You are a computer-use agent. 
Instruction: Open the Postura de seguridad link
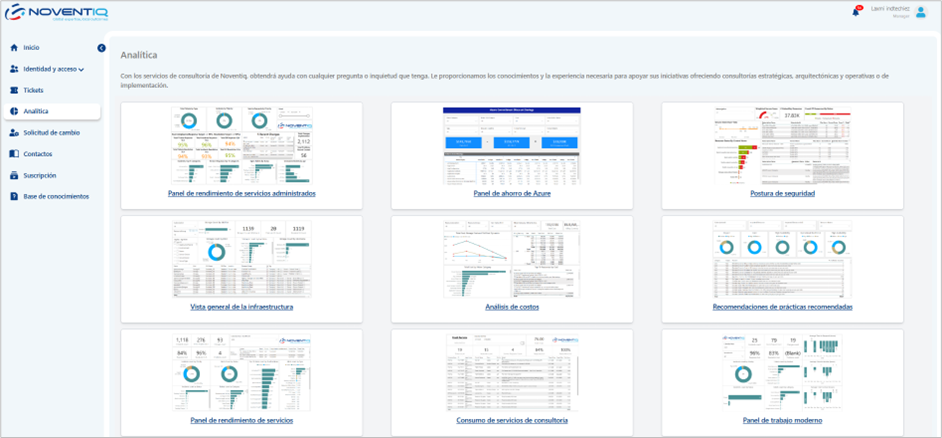click(x=782, y=193)
